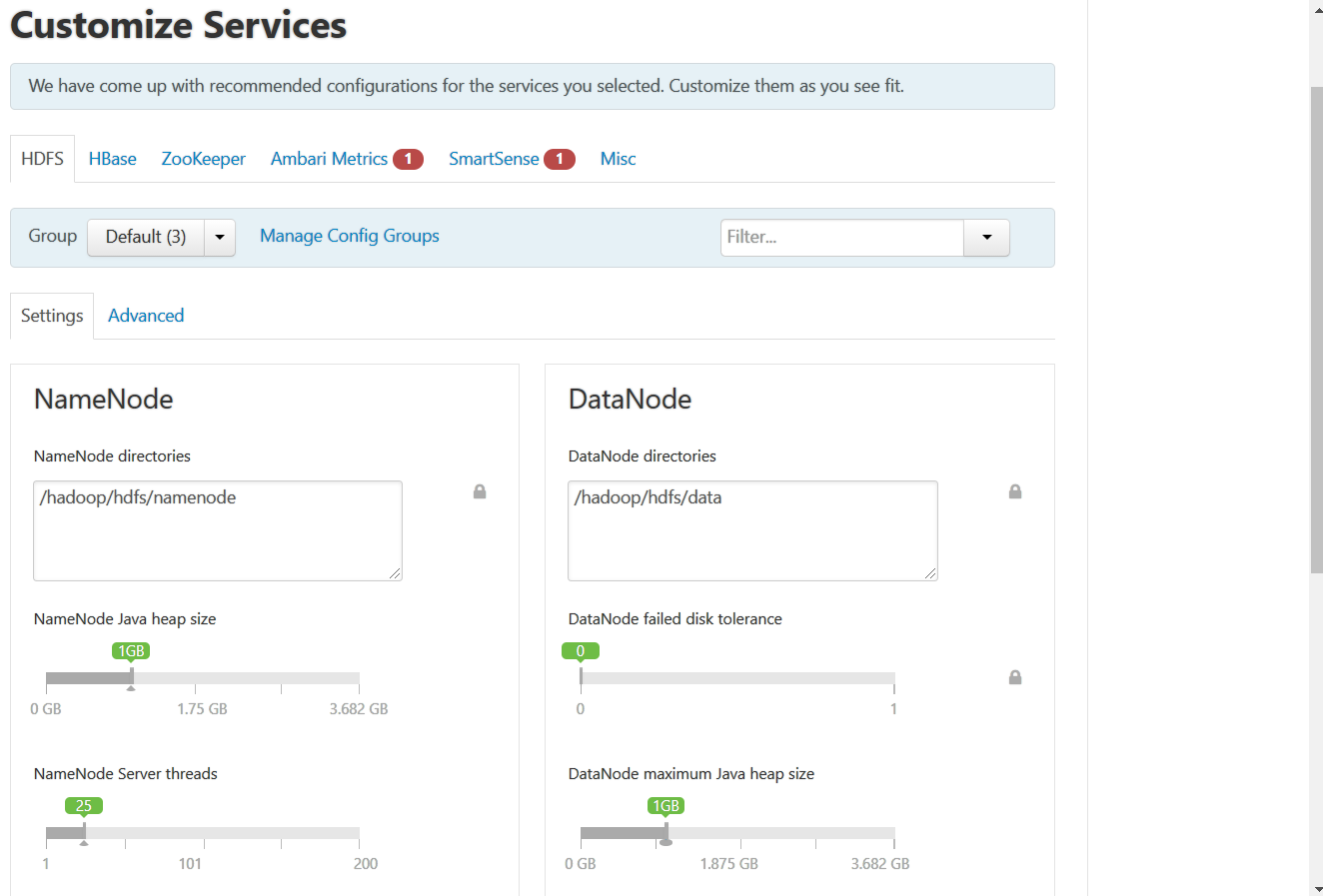Open the HDFS service tab
The width and height of the screenshot is (1323, 896).
coord(42,159)
